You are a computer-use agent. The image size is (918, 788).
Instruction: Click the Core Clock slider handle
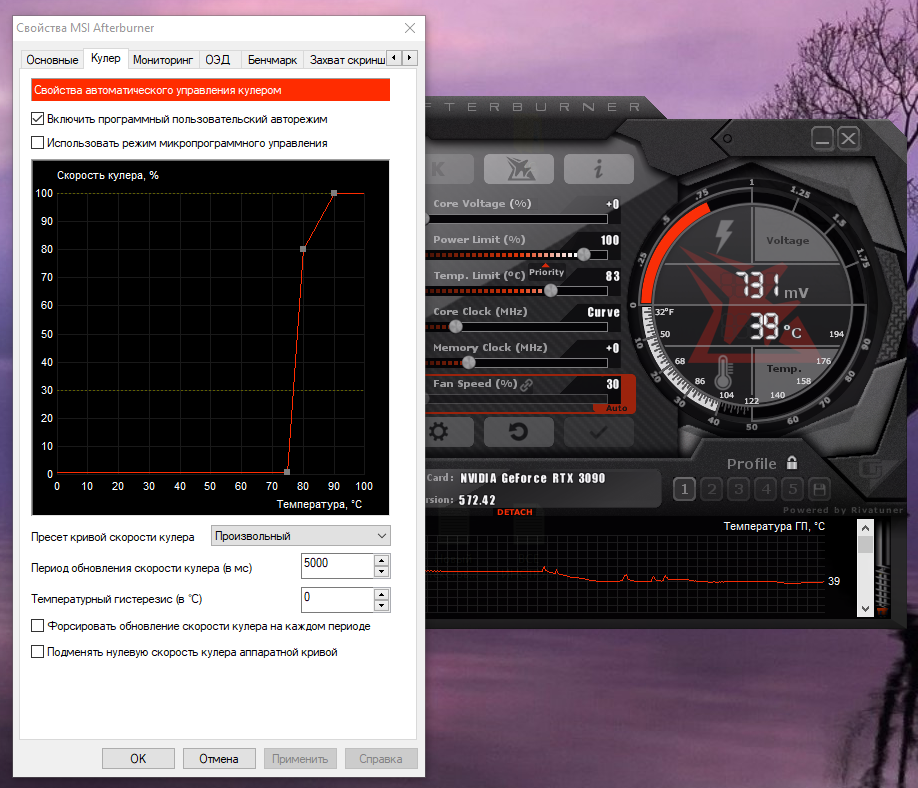(455, 327)
